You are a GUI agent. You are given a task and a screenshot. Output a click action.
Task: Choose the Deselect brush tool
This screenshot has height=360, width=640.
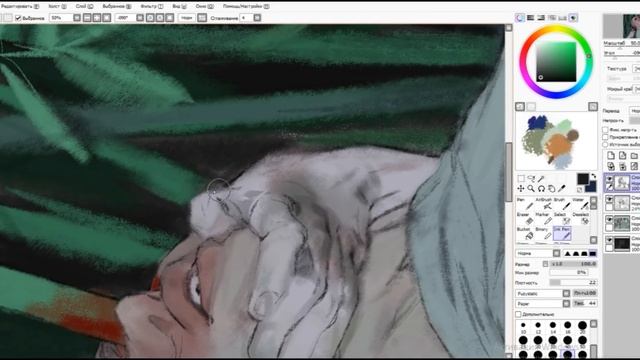[x=580, y=219]
